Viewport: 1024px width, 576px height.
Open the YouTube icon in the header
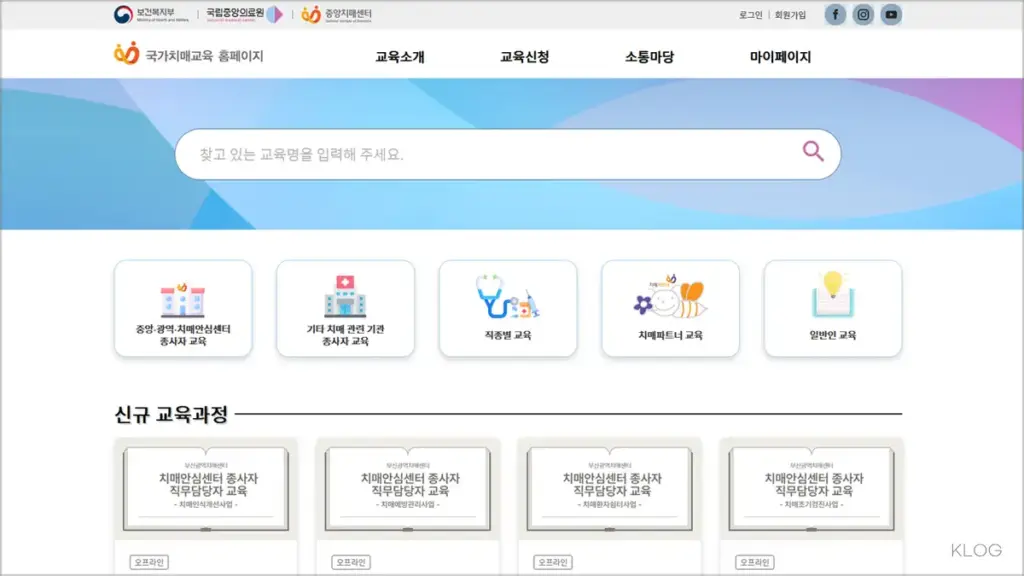click(x=891, y=14)
